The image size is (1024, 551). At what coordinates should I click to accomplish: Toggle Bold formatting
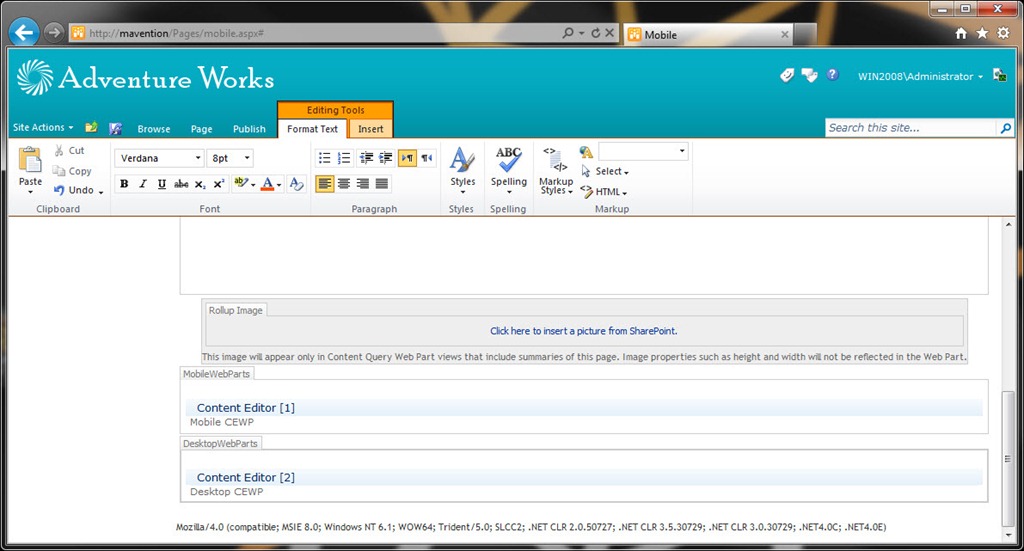click(x=124, y=184)
